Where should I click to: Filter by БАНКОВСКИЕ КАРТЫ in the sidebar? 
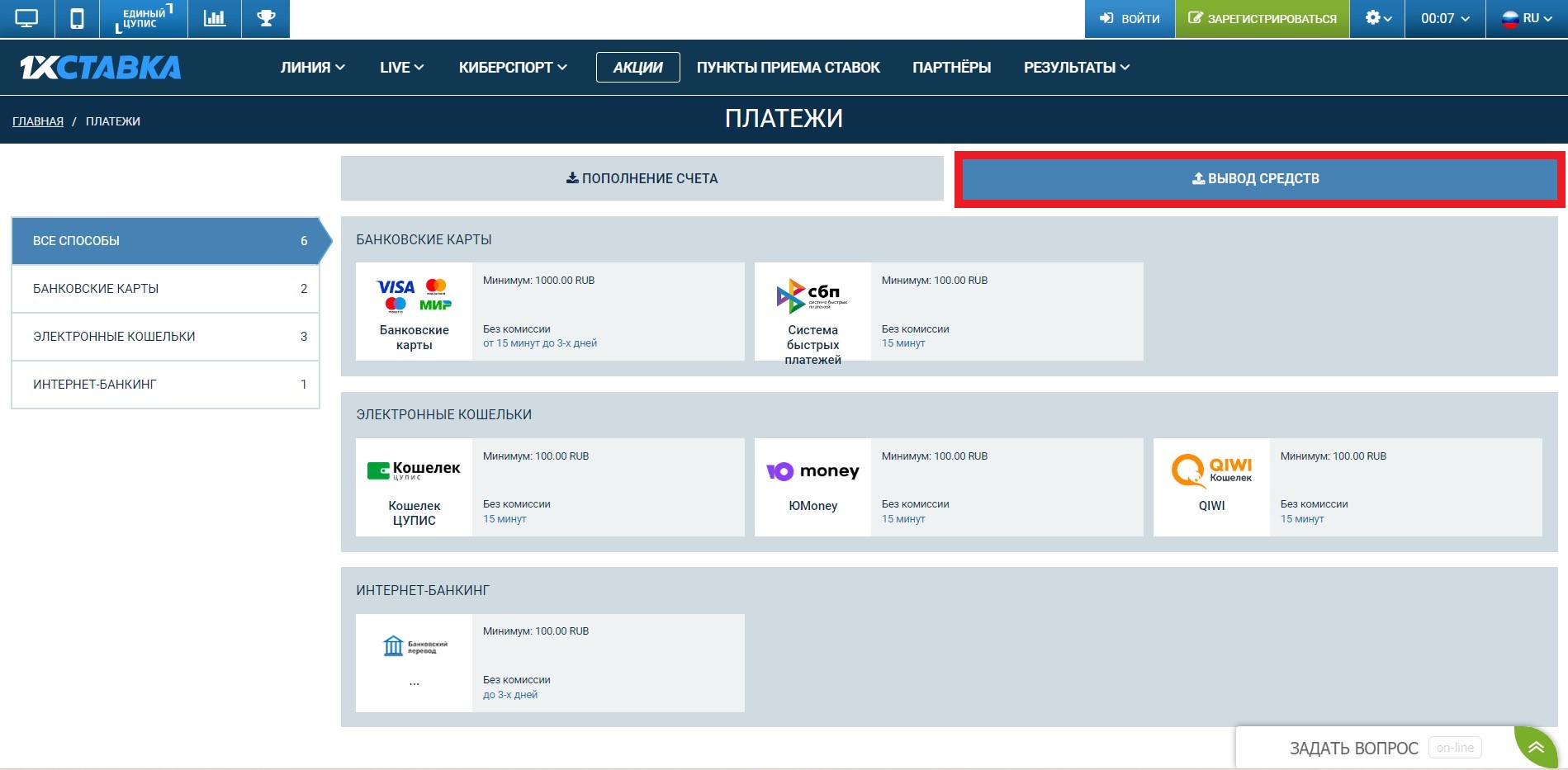(x=165, y=289)
